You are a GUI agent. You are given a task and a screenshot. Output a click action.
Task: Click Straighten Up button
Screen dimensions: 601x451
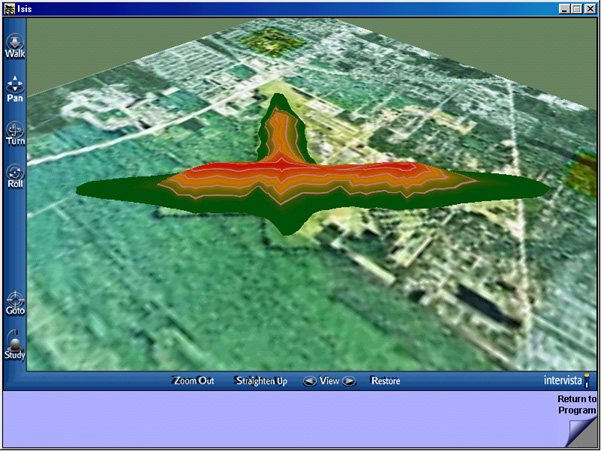(261, 380)
